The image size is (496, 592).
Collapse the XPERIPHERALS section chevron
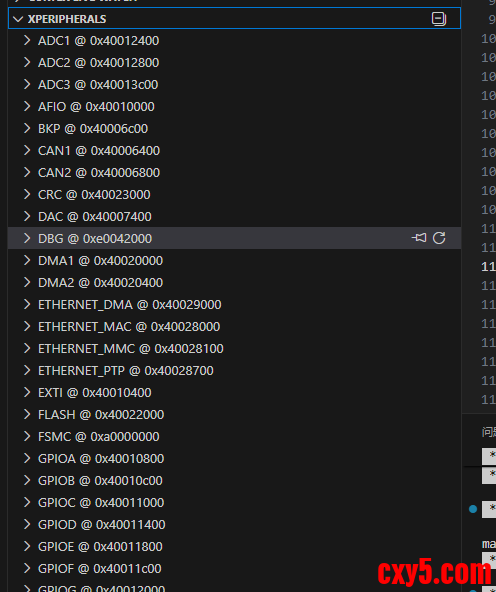point(18,19)
